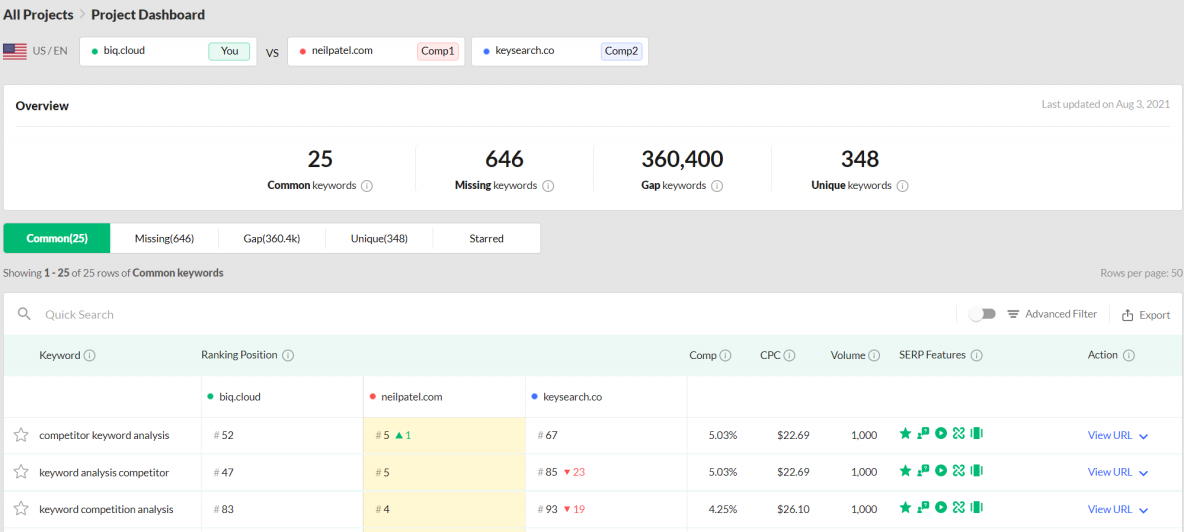Star the 'keyword competition analysis' keyword
Screen dimensions: 1184x532
click(x=21, y=509)
